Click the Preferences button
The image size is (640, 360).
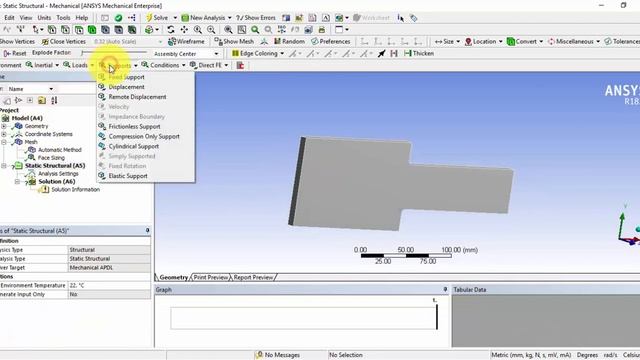point(331,42)
